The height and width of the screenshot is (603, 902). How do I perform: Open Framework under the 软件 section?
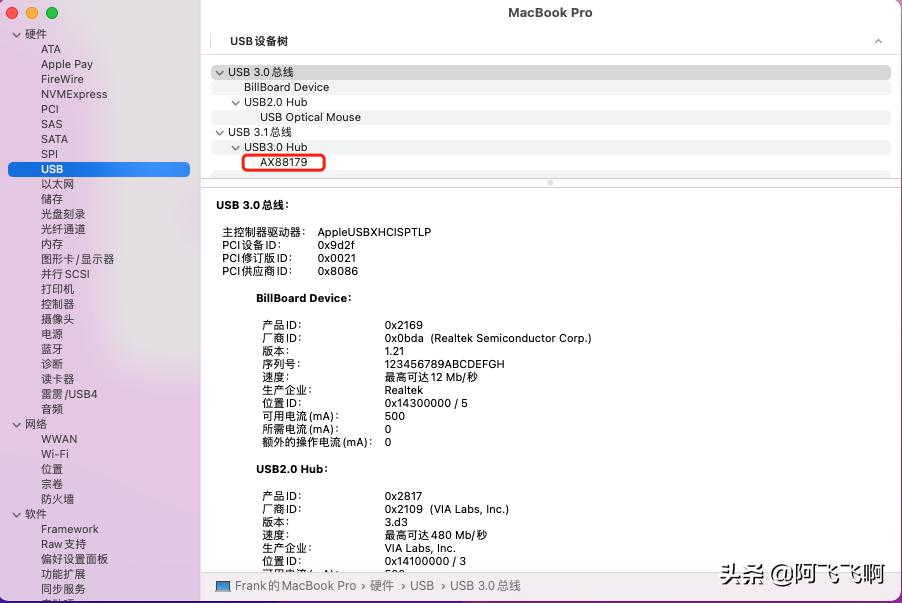[x=70, y=529]
